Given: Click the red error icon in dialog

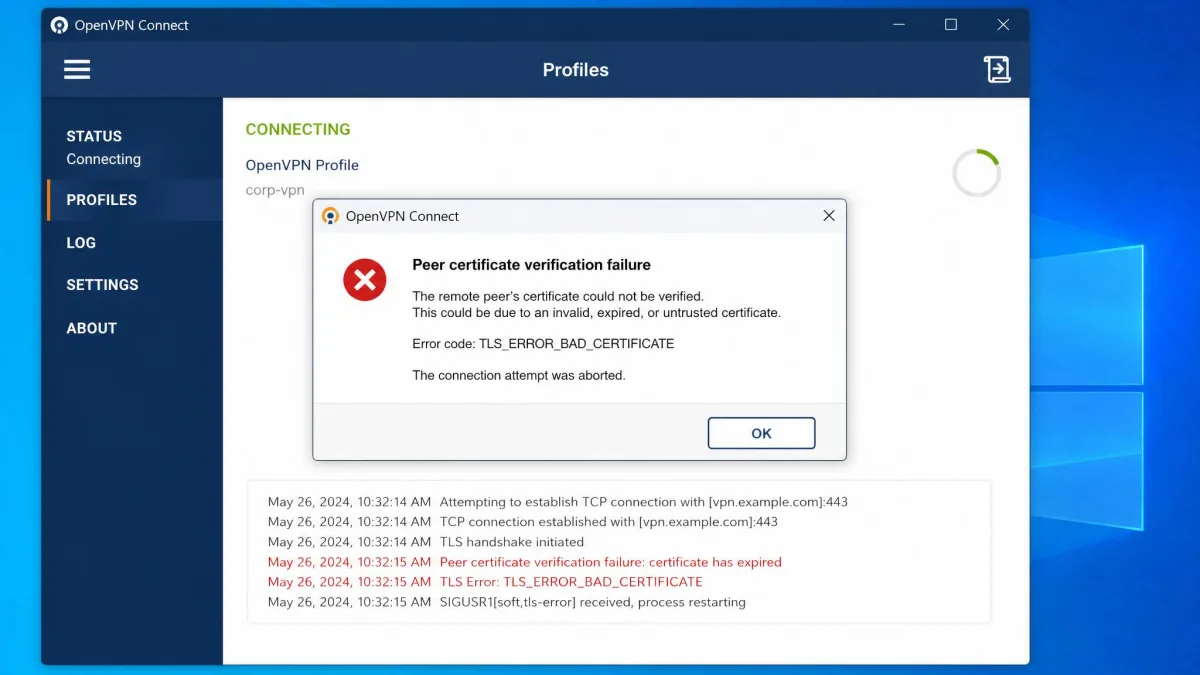Looking at the screenshot, I should [x=365, y=280].
